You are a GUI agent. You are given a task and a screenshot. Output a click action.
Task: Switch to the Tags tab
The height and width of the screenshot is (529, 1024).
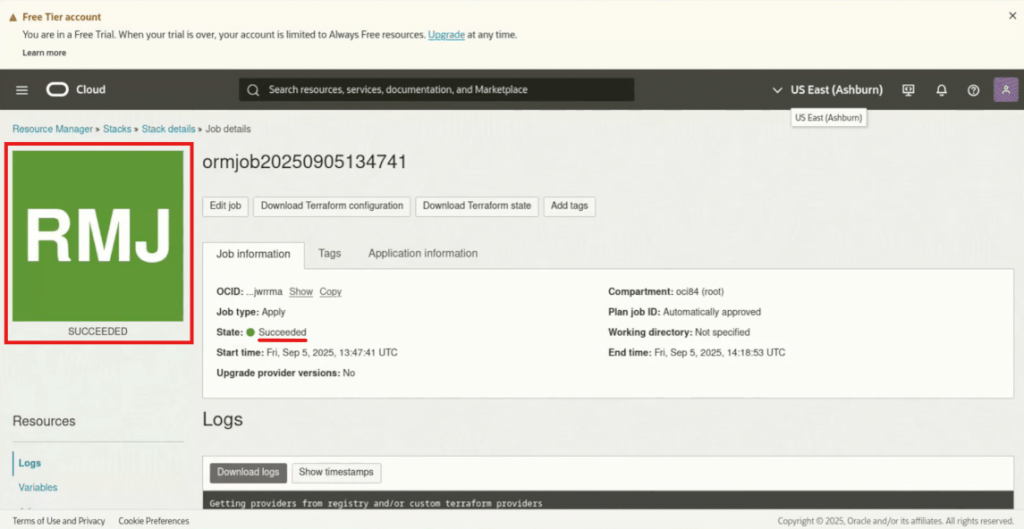[x=330, y=253]
